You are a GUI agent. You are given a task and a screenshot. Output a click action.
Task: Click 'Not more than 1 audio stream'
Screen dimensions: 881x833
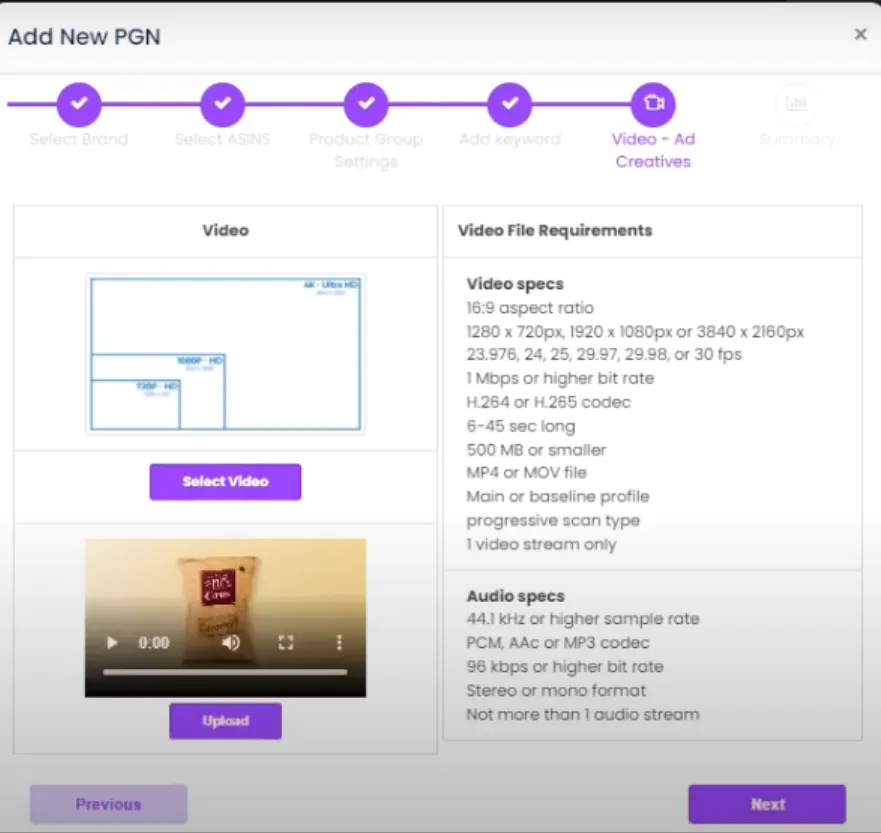pos(583,714)
